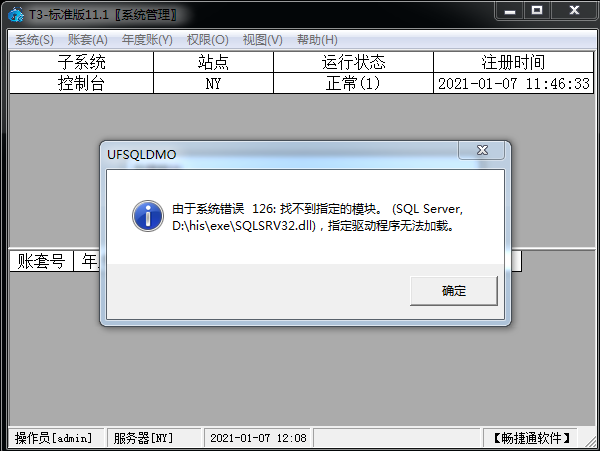Maximize the T3 main window
Image resolution: width=600 pixels, height=451 pixels.
pos(537,10)
